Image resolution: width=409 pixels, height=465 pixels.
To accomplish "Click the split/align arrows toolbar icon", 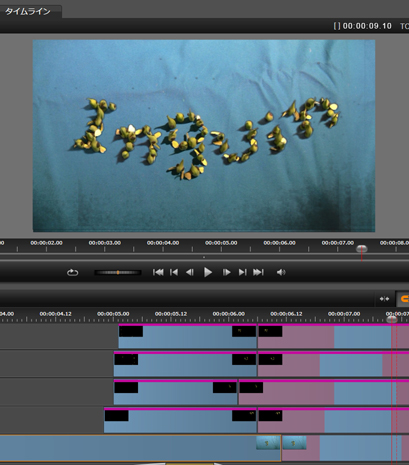I will [384, 299].
